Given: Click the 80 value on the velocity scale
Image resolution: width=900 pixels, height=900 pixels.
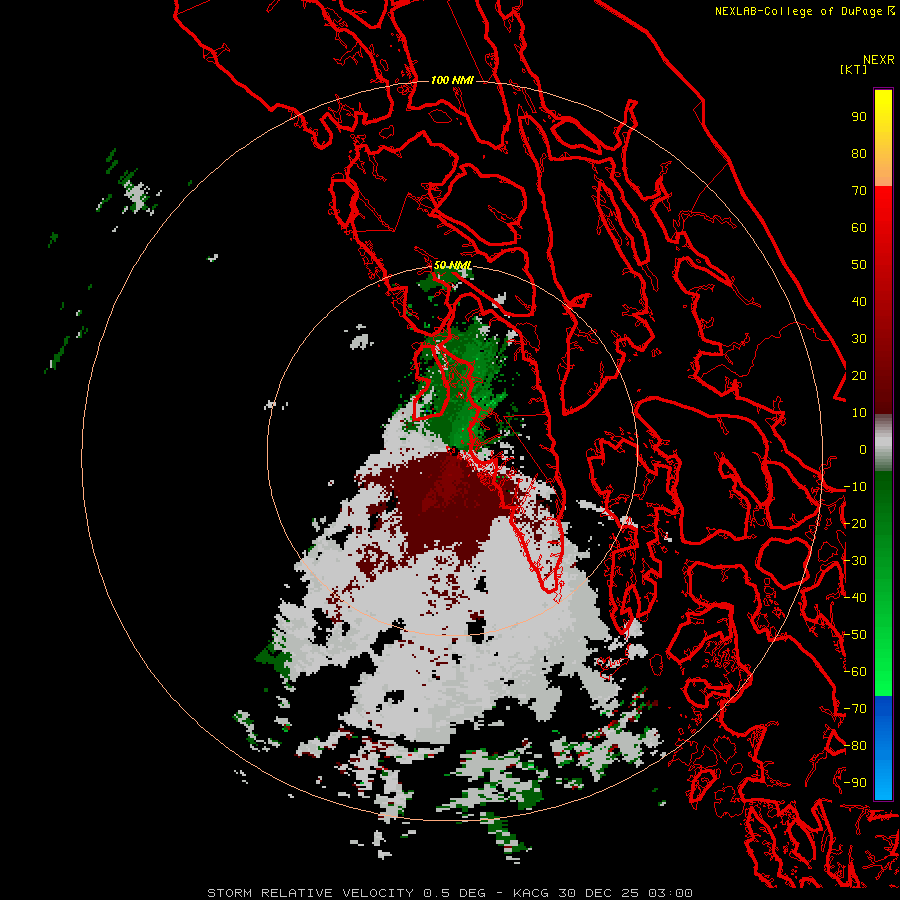Looking at the screenshot, I should pyautogui.click(x=859, y=153).
